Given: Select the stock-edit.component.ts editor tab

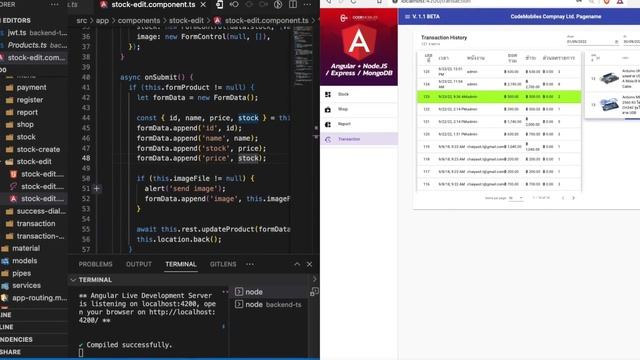Looking at the screenshot, I should (x=153, y=5).
